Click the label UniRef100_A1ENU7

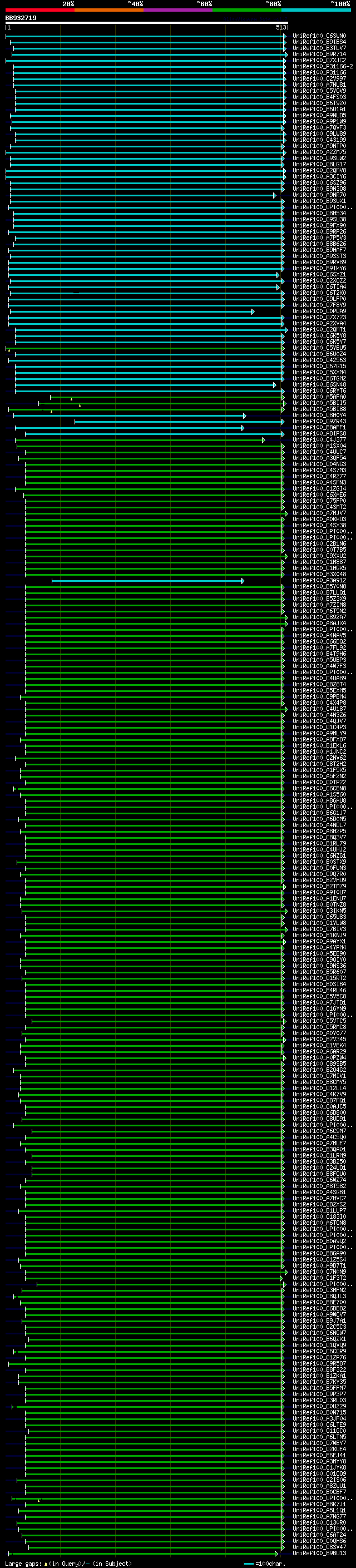319,898
